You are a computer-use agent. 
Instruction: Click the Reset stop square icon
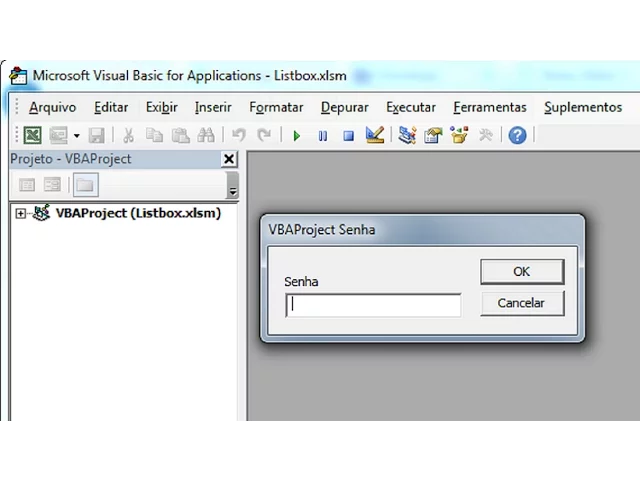[x=348, y=136]
